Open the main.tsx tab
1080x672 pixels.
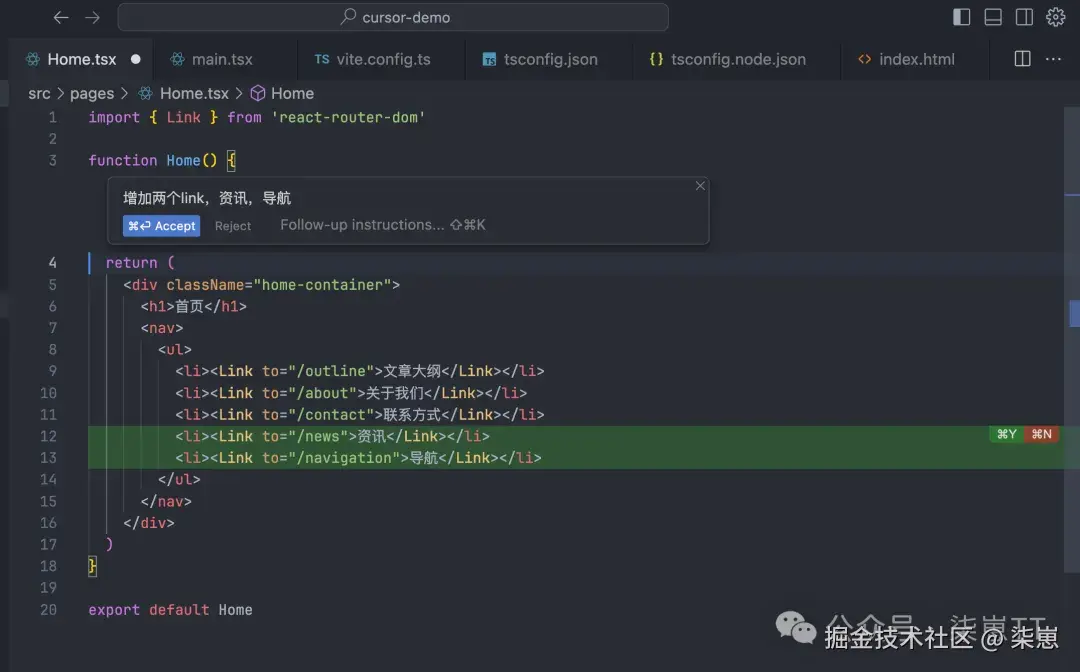pyautogui.click(x=222, y=59)
